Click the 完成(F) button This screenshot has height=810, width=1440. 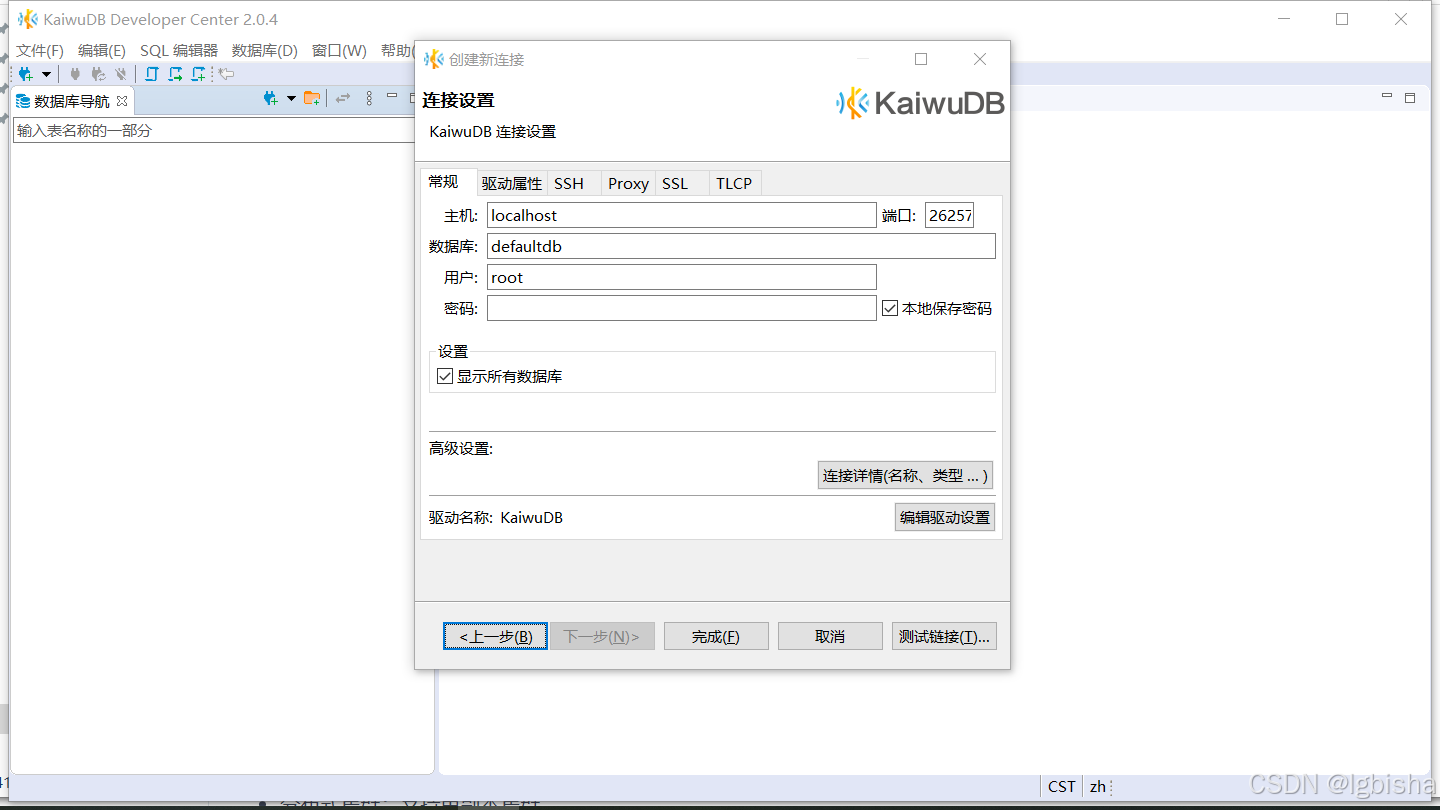click(x=716, y=636)
